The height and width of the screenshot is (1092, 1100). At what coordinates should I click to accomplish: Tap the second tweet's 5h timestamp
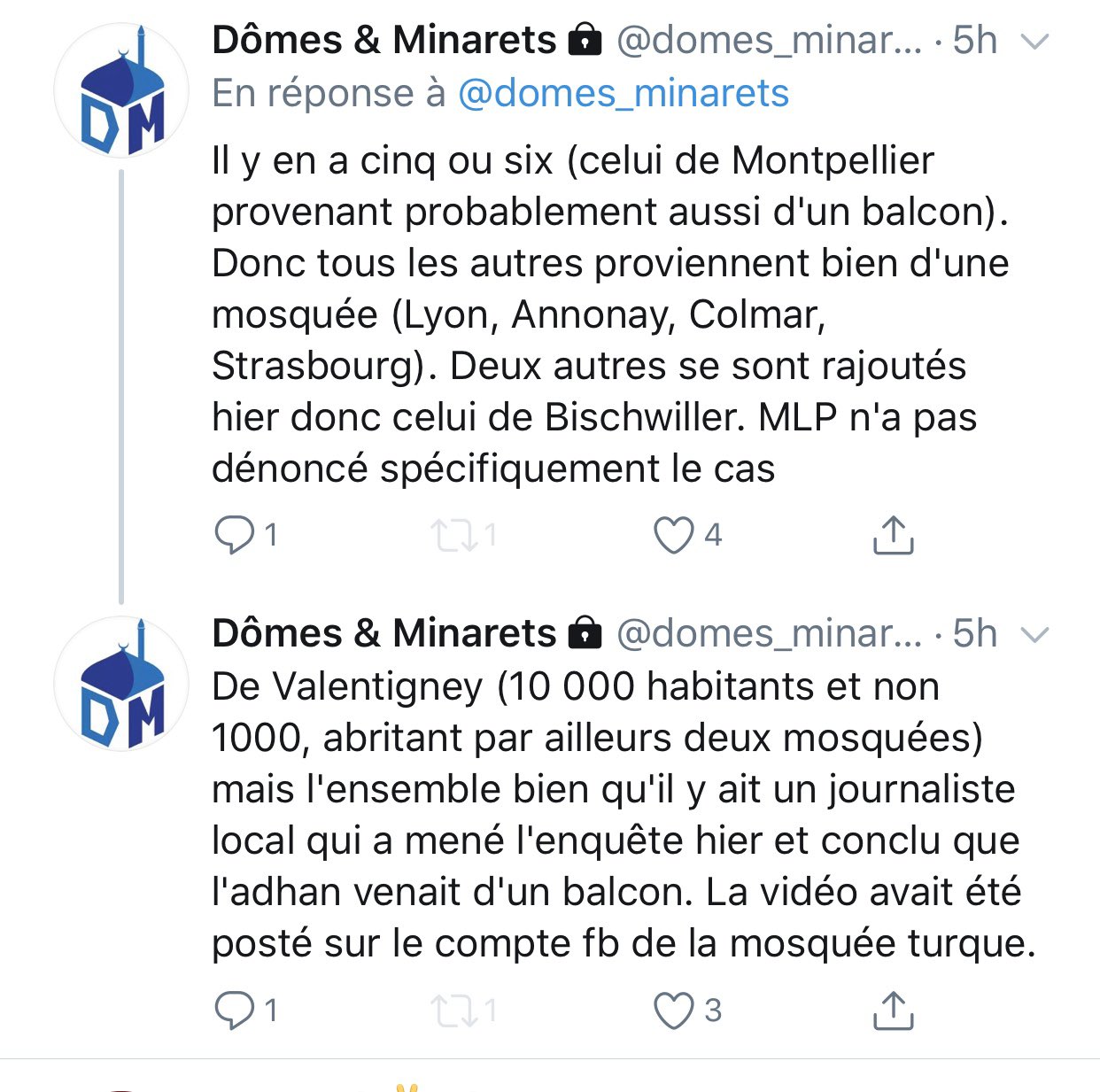(974, 634)
